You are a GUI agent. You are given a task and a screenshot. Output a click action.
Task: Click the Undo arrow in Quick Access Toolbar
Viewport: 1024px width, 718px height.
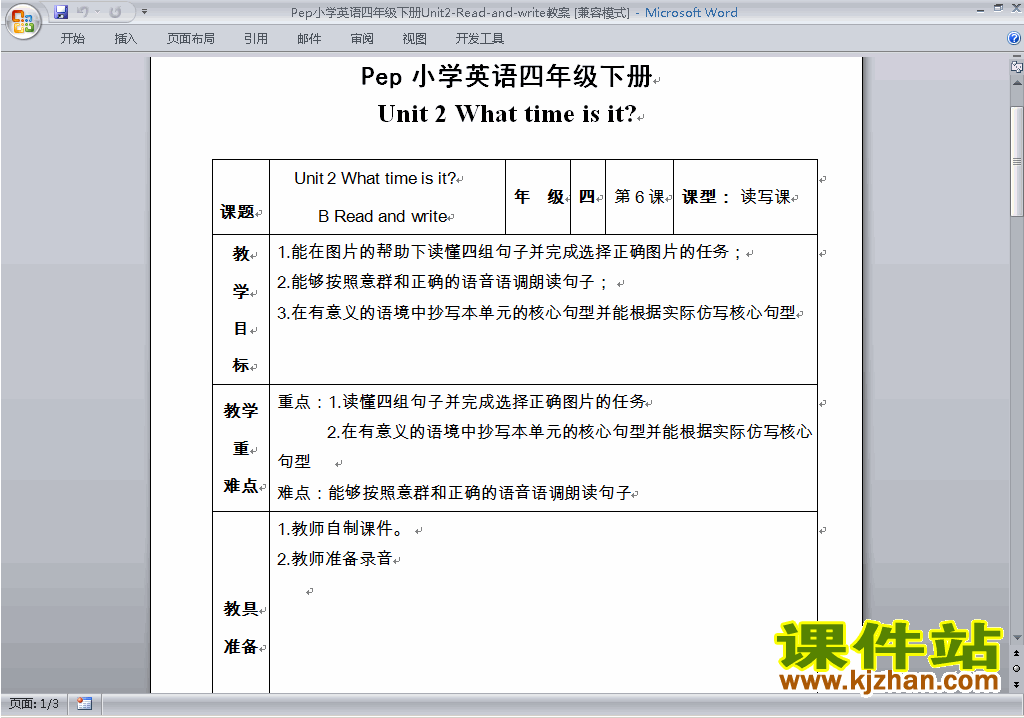(82, 12)
